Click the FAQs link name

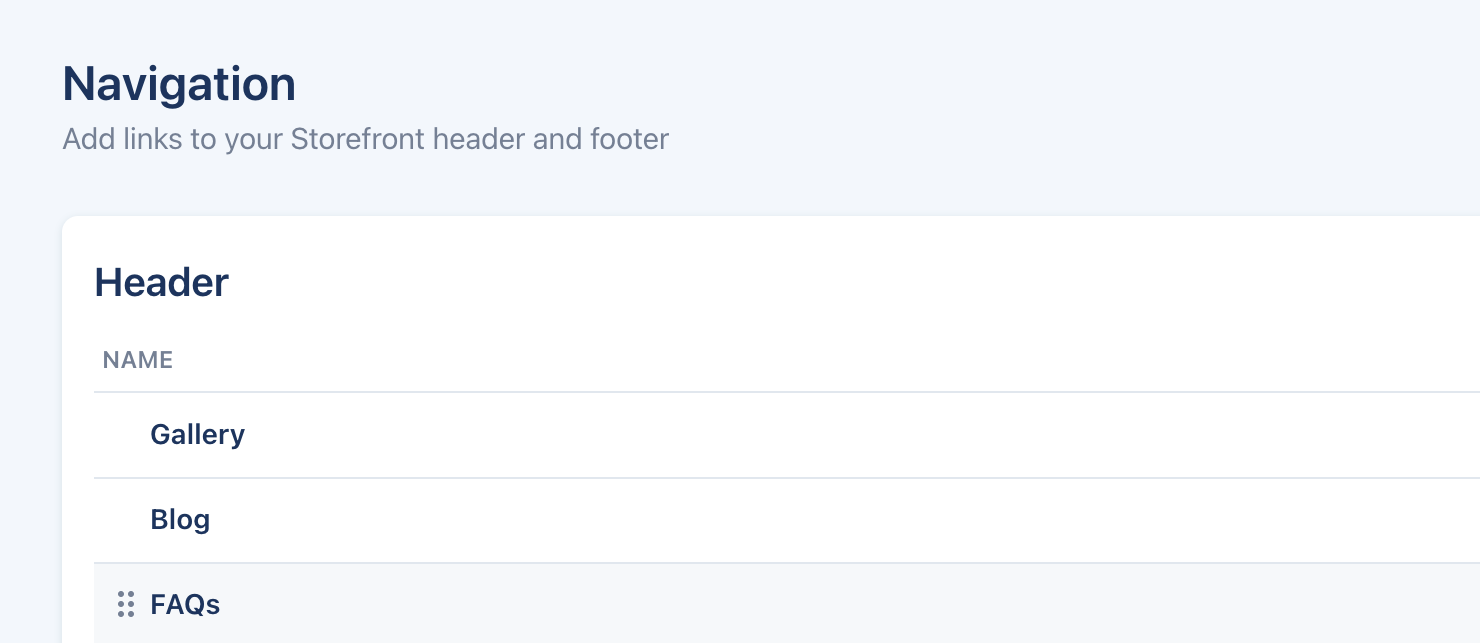pos(185,605)
